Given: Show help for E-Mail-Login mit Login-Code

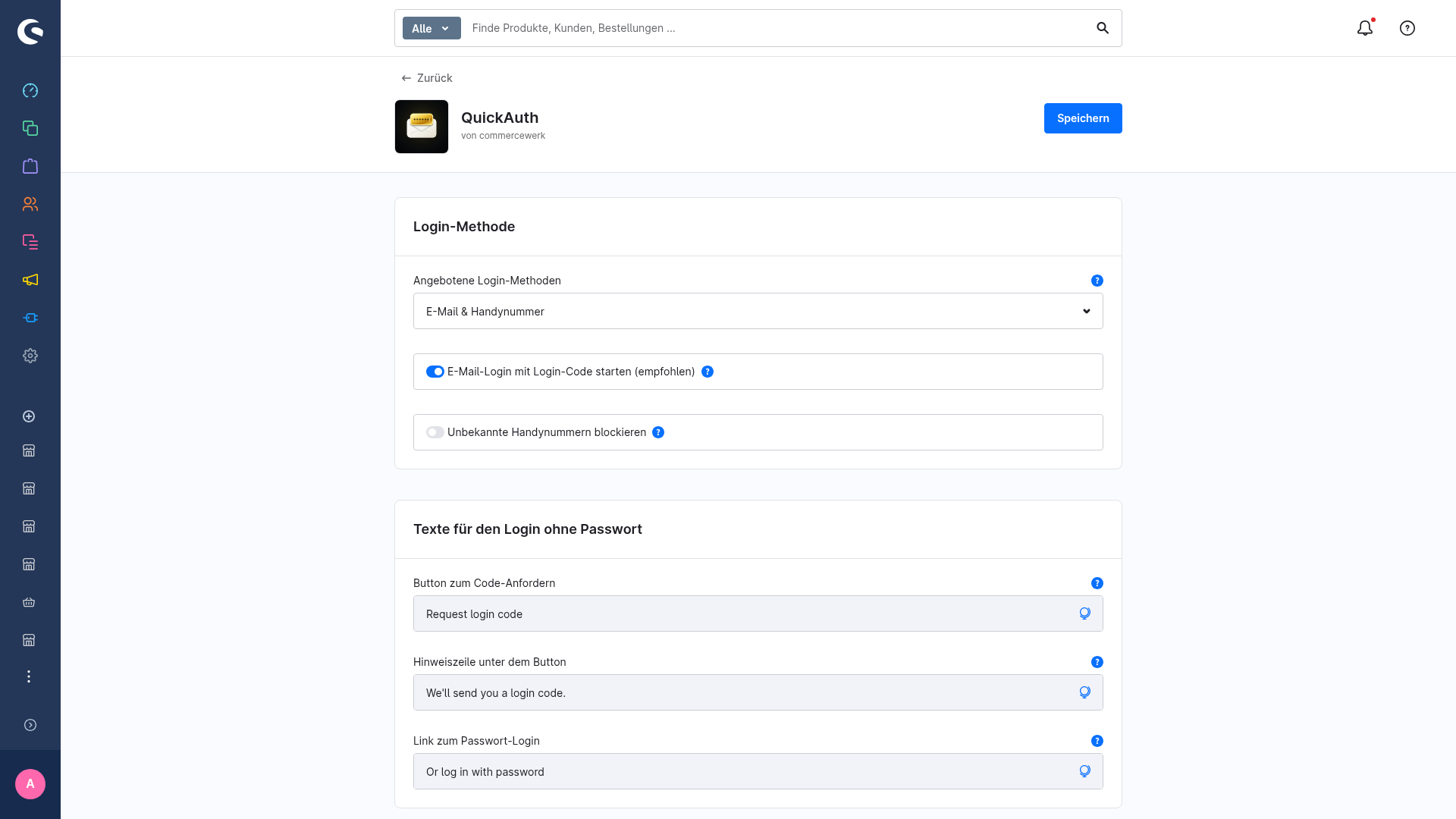Looking at the screenshot, I should 708,372.
